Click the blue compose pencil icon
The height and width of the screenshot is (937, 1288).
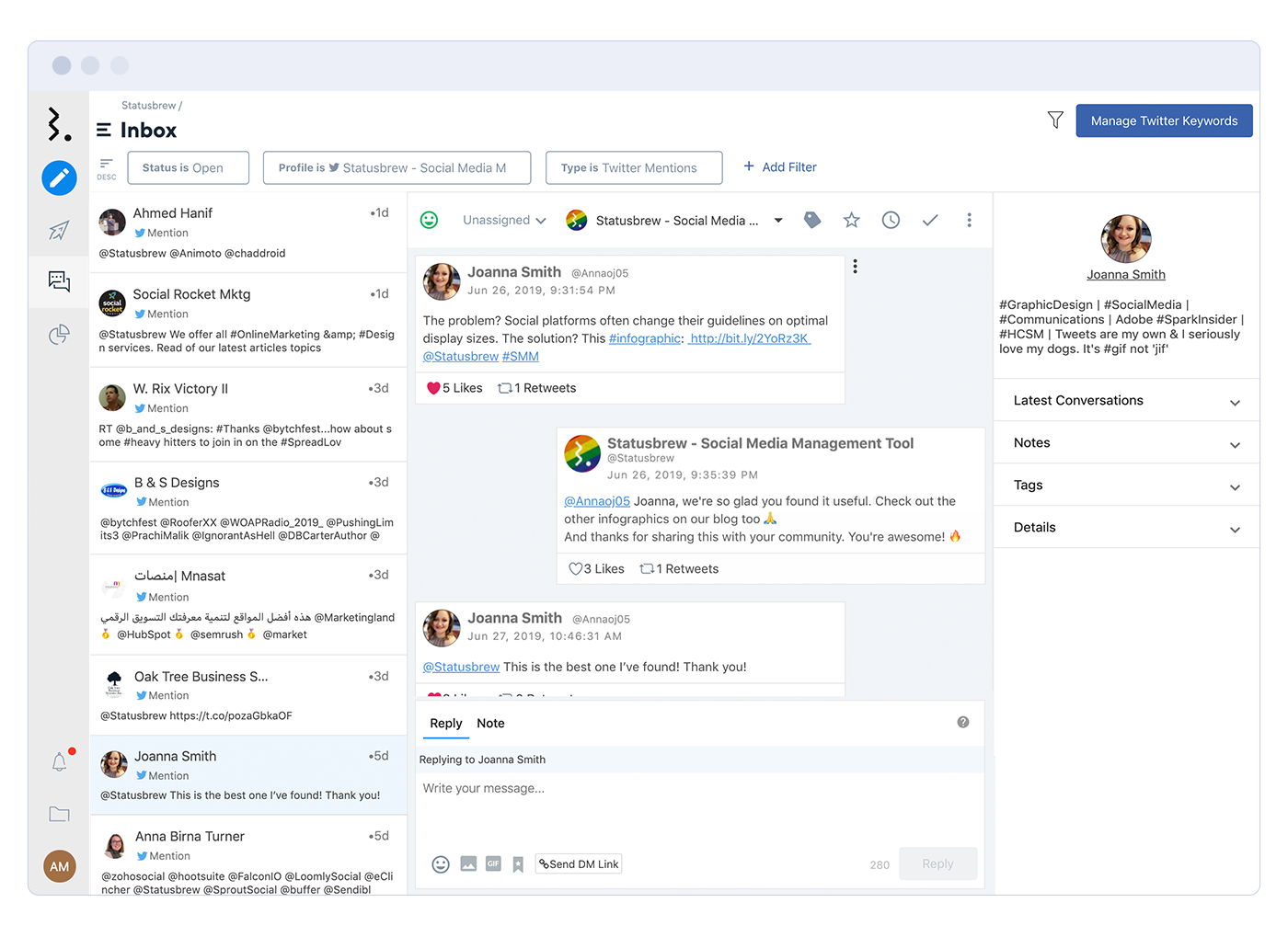59,177
